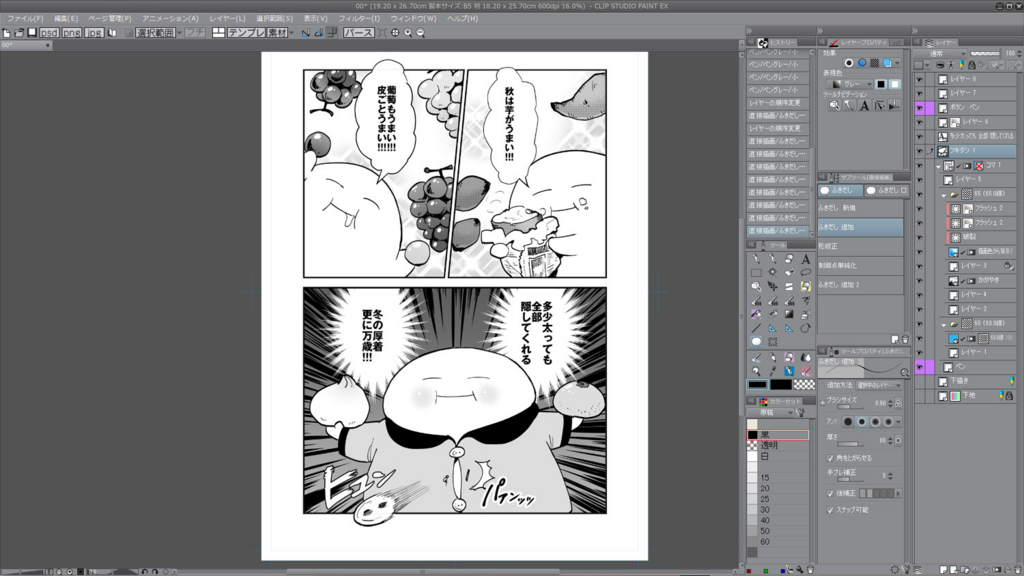Open the フィルター(I) menu
Viewport: 1024px width, 576px height.
click(x=359, y=19)
